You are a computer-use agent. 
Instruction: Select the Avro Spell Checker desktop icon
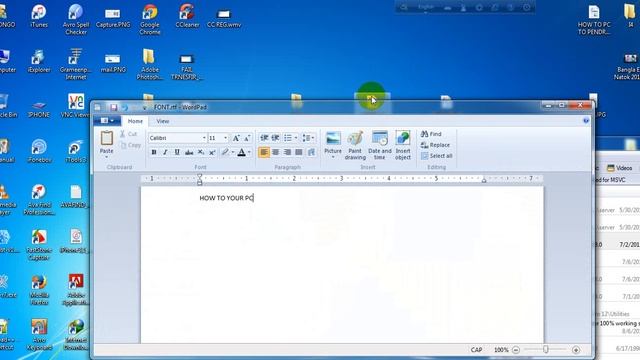[76, 20]
